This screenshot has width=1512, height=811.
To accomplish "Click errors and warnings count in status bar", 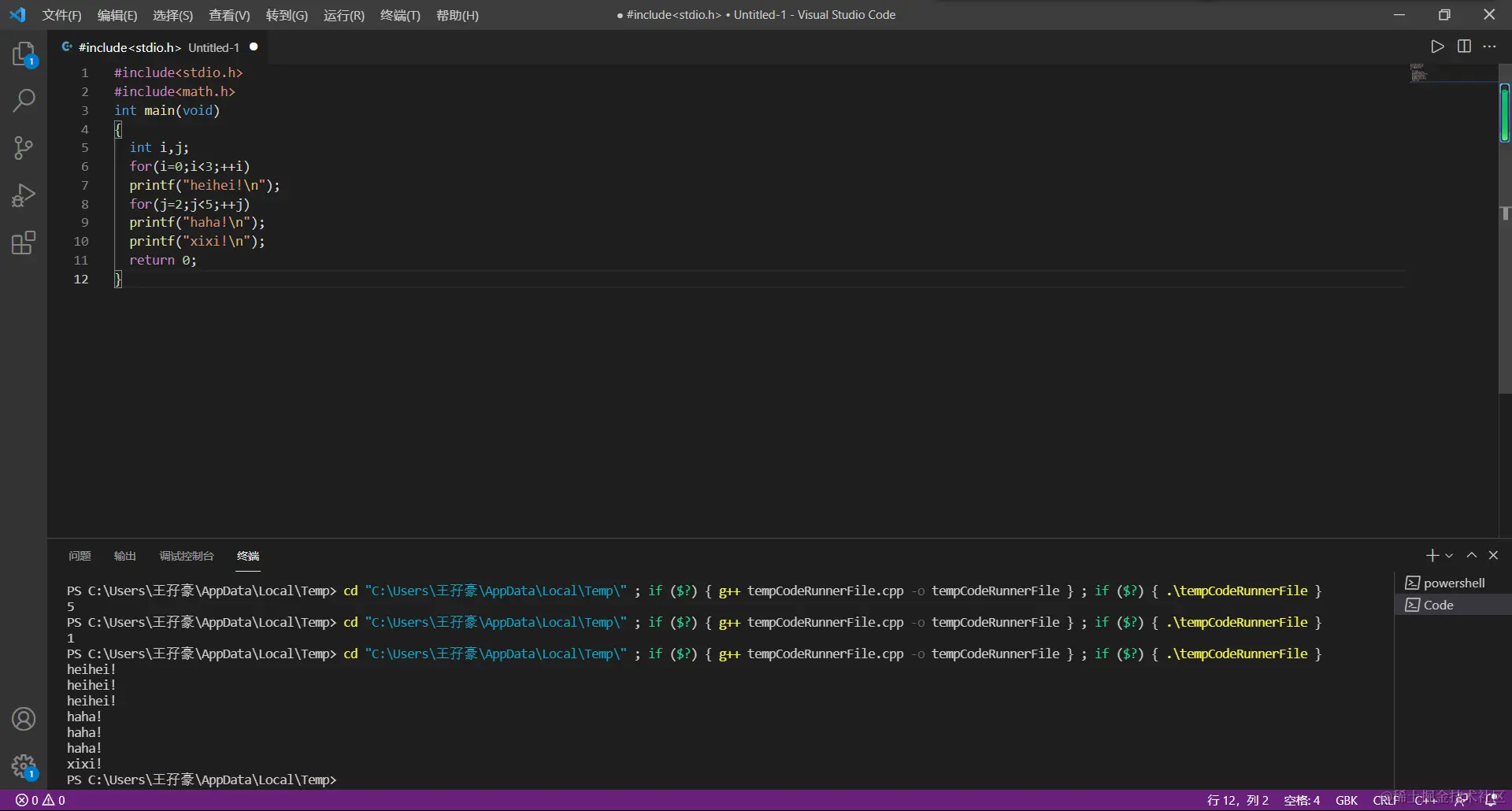I will pos(40,800).
